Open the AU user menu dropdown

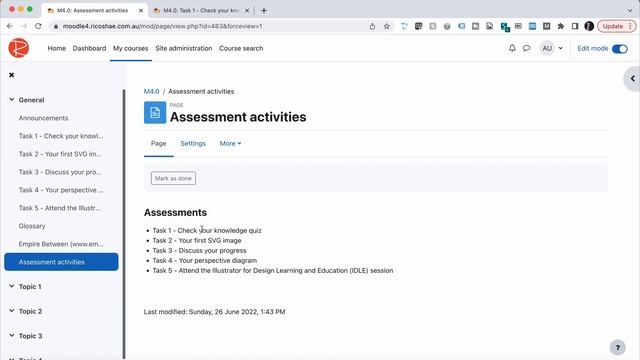551,48
